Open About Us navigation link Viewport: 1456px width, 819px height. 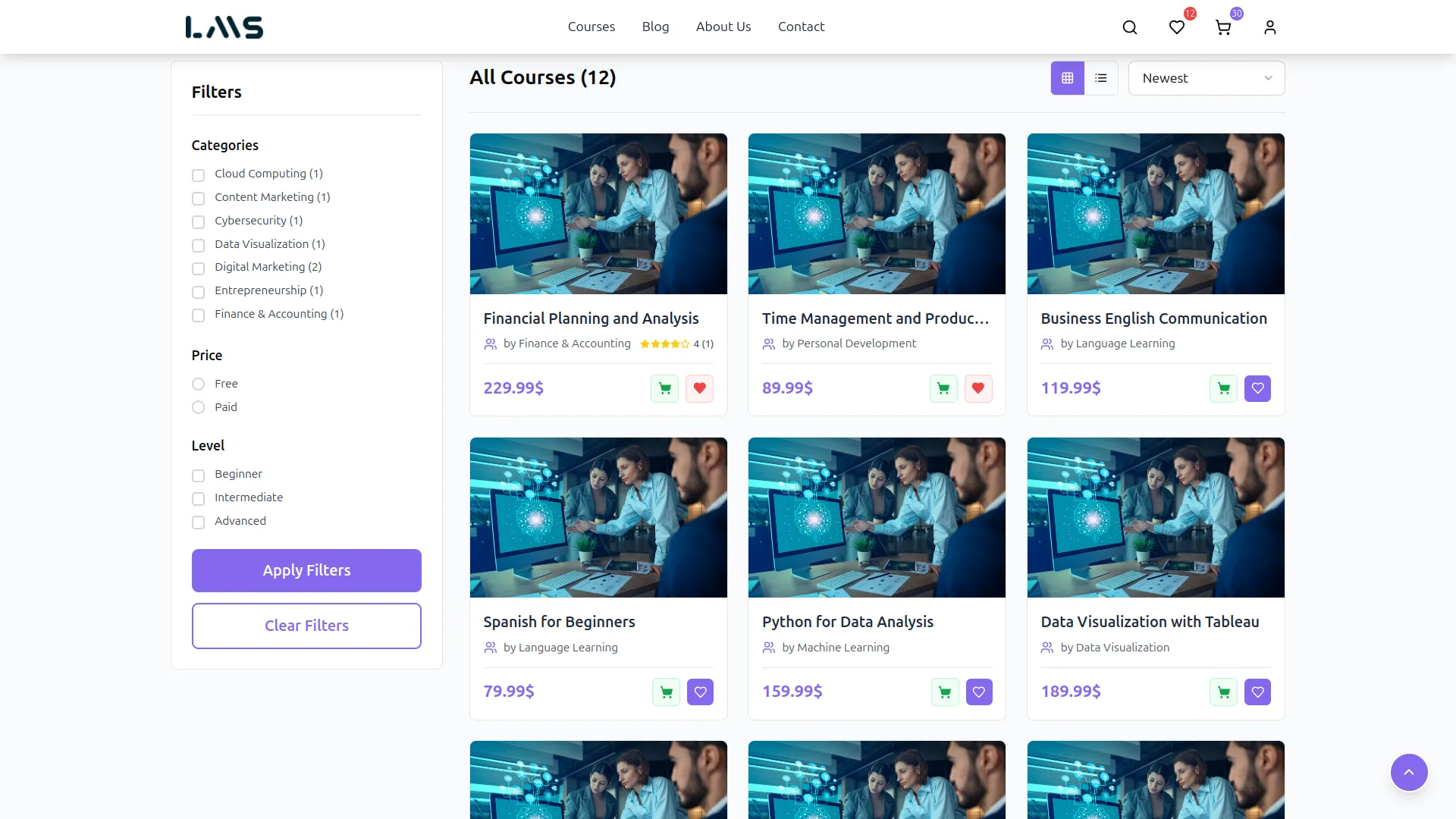pos(723,27)
